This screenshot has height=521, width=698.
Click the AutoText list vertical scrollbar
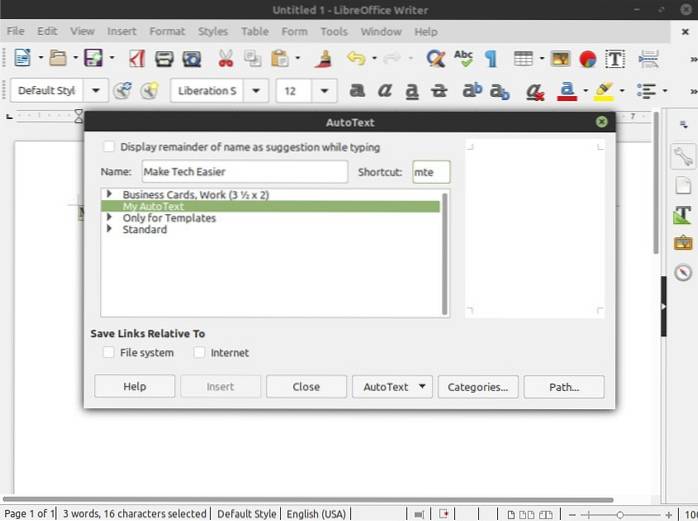tap(444, 254)
